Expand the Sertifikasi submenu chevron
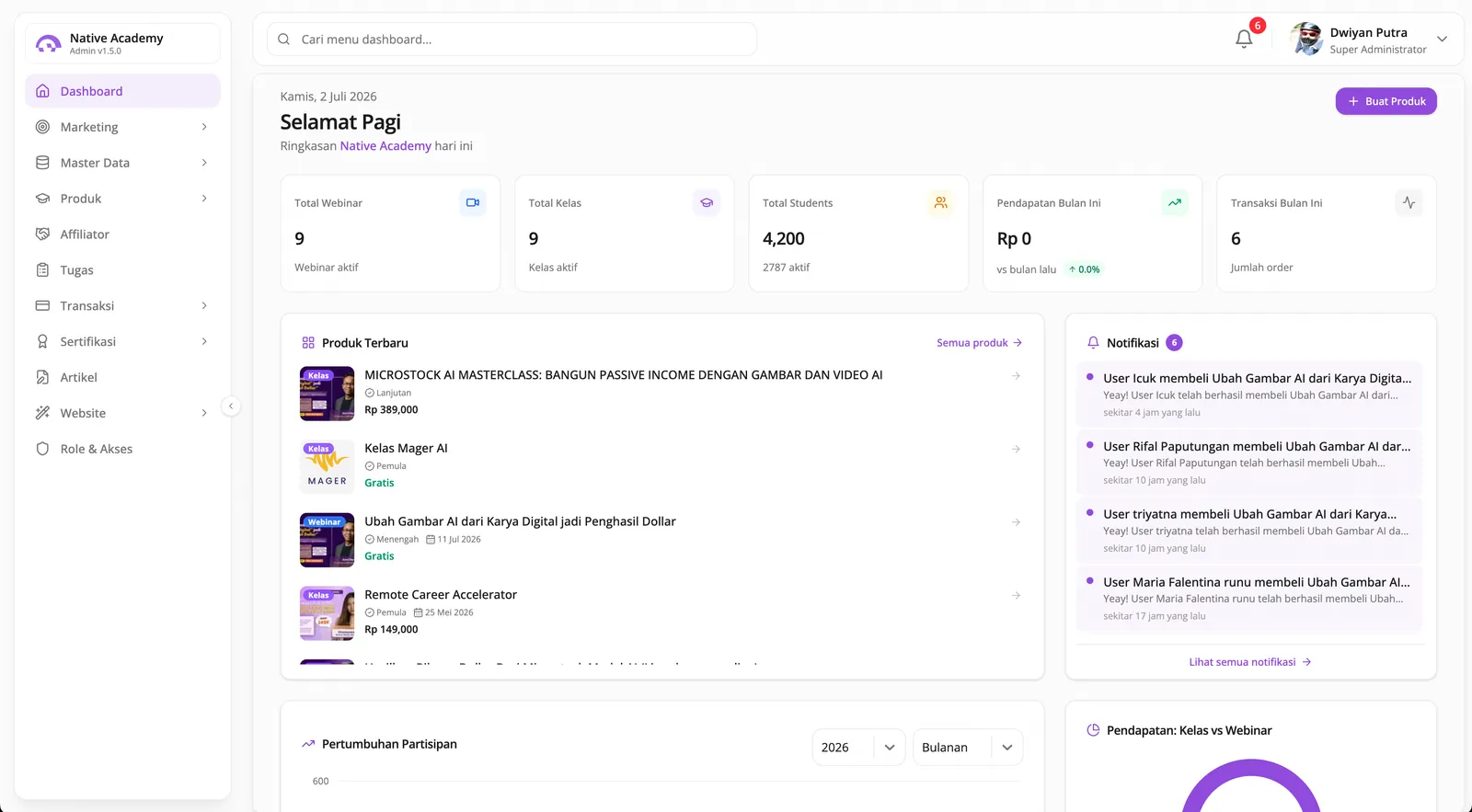Viewport: 1472px width, 812px height. (x=204, y=341)
